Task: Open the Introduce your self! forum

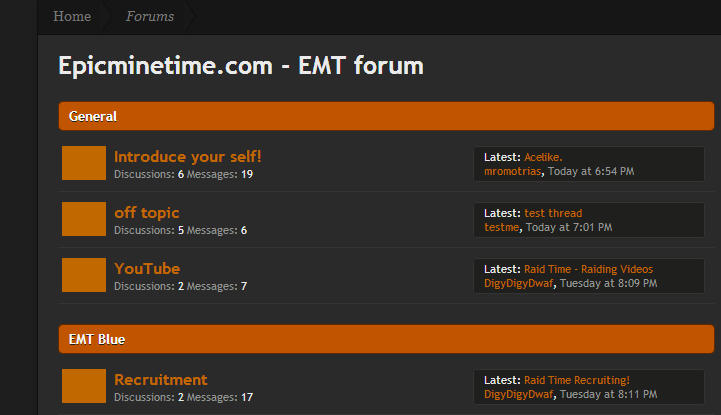Action: 188,156
